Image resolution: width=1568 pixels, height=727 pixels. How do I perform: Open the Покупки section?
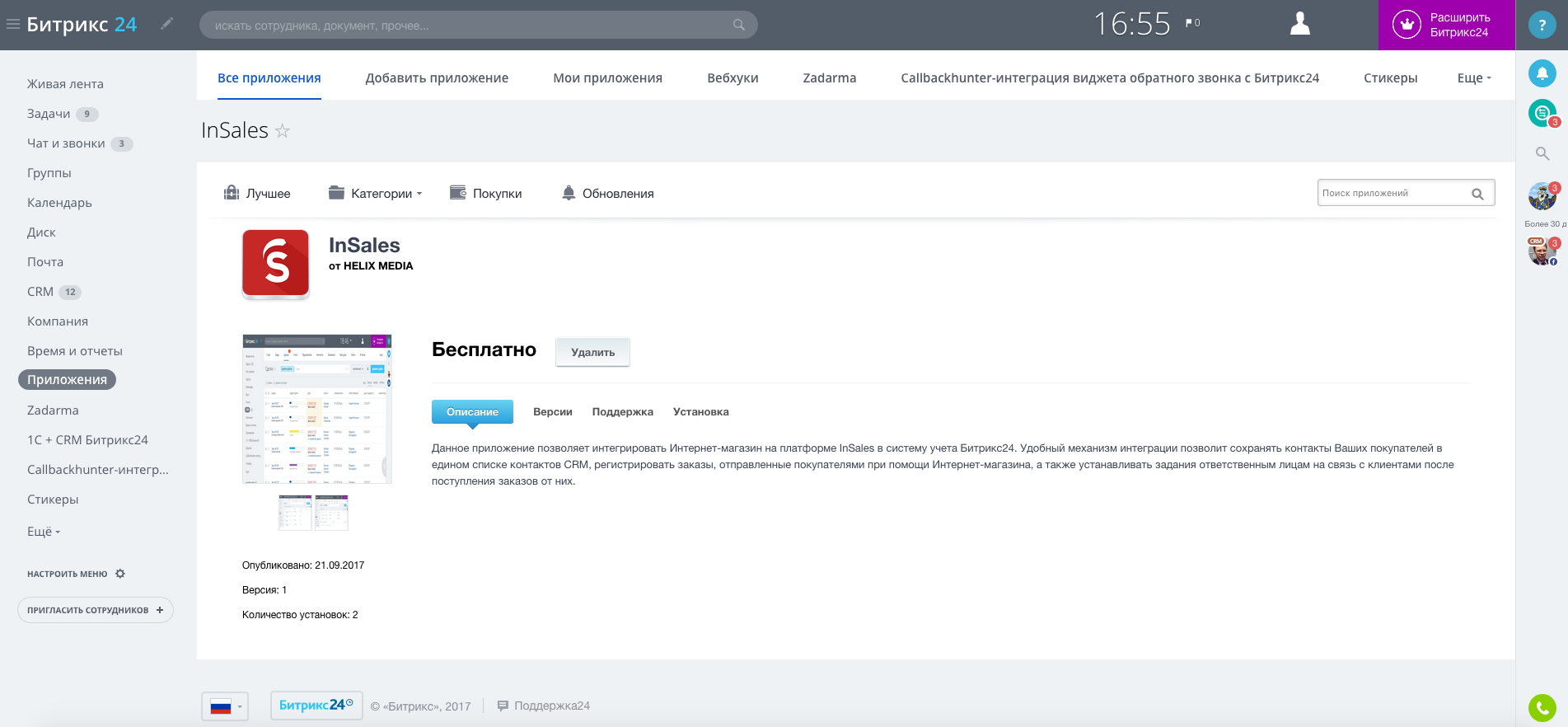pos(486,193)
